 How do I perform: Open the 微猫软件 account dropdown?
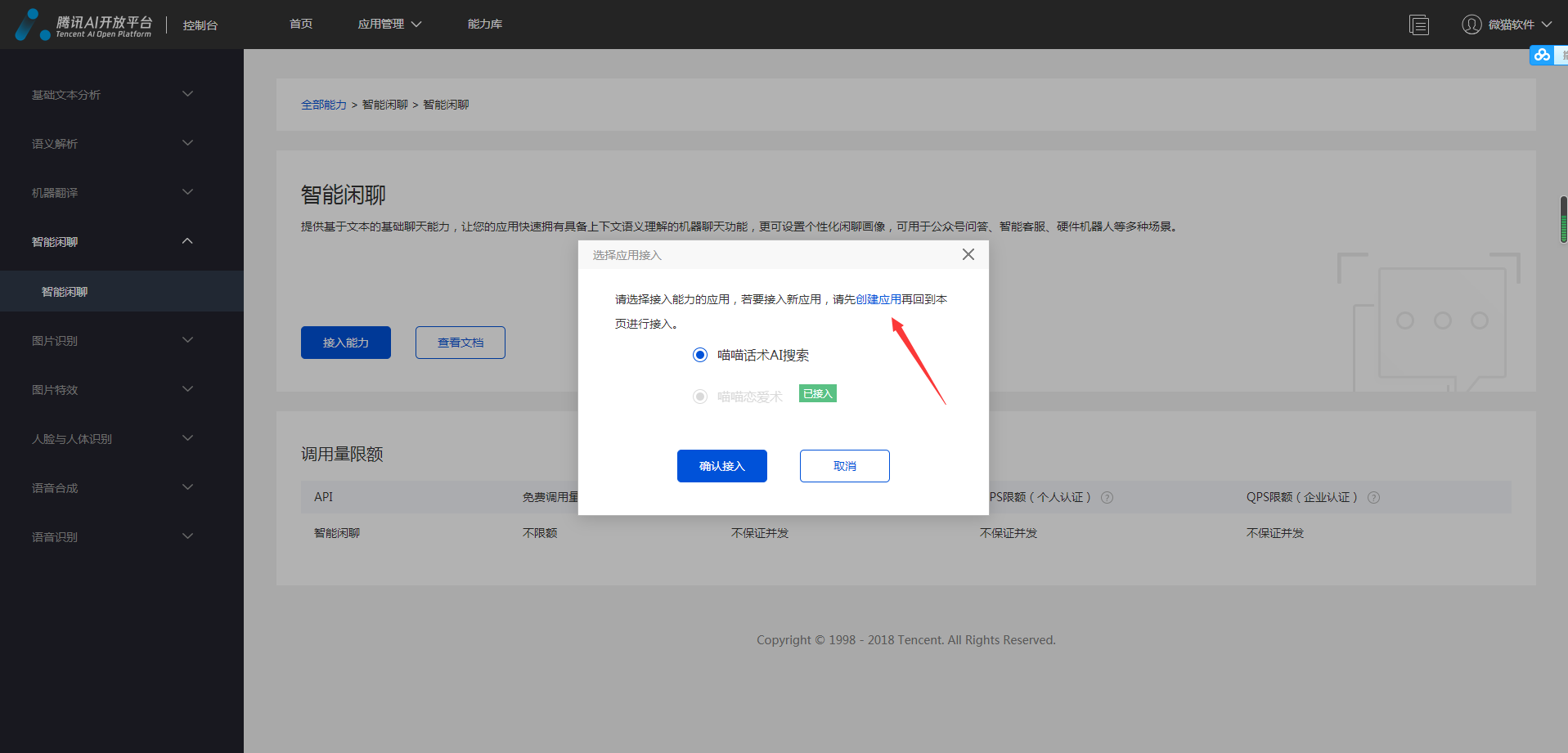tap(1520, 25)
